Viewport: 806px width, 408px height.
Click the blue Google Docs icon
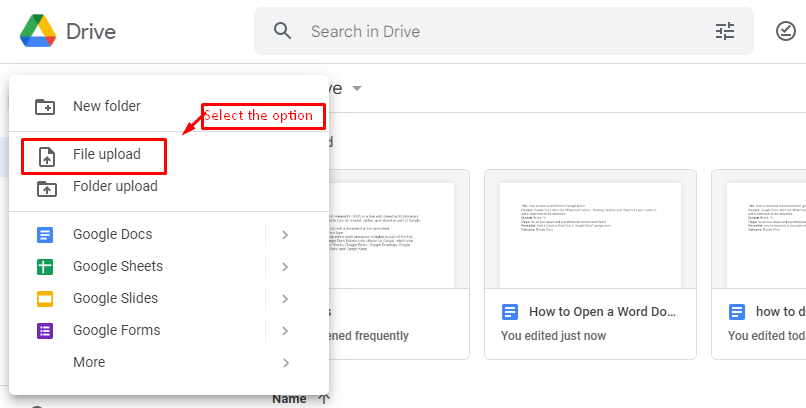[x=45, y=235]
